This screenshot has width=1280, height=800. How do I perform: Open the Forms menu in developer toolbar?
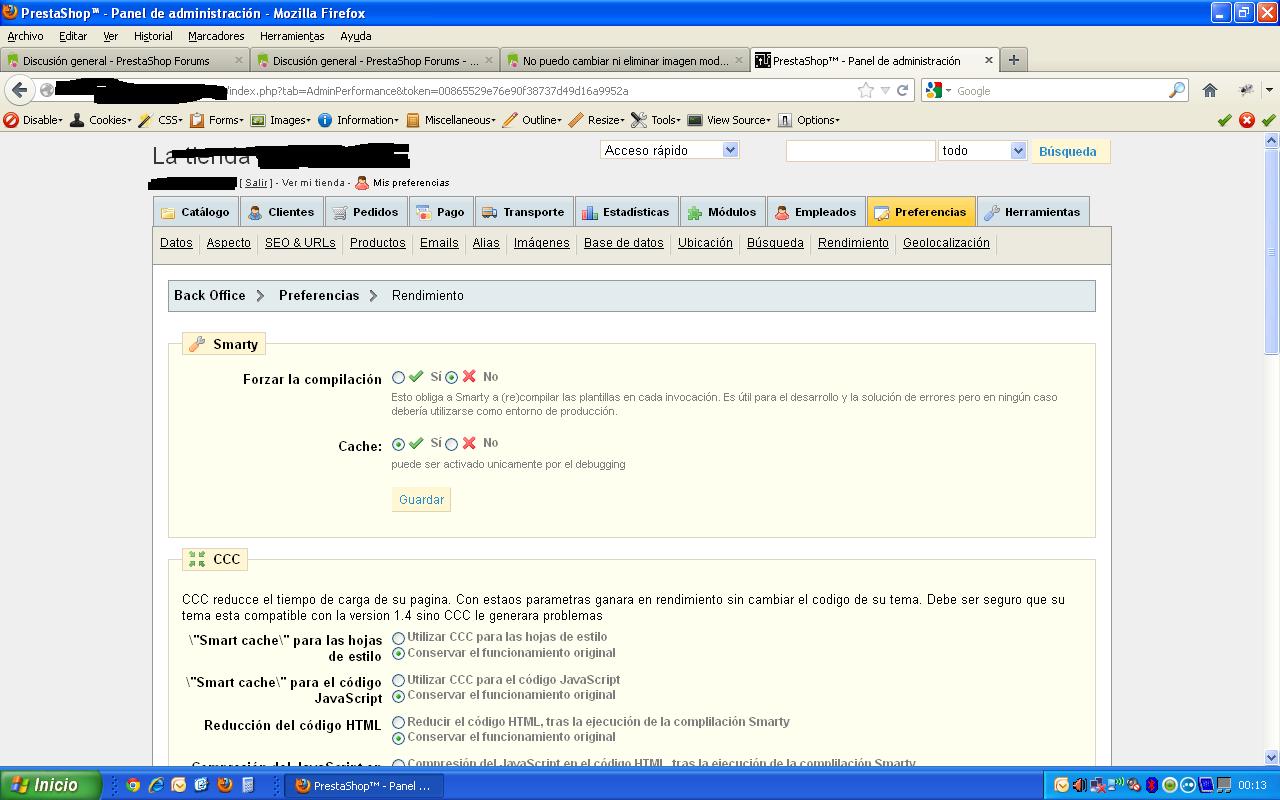point(217,120)
